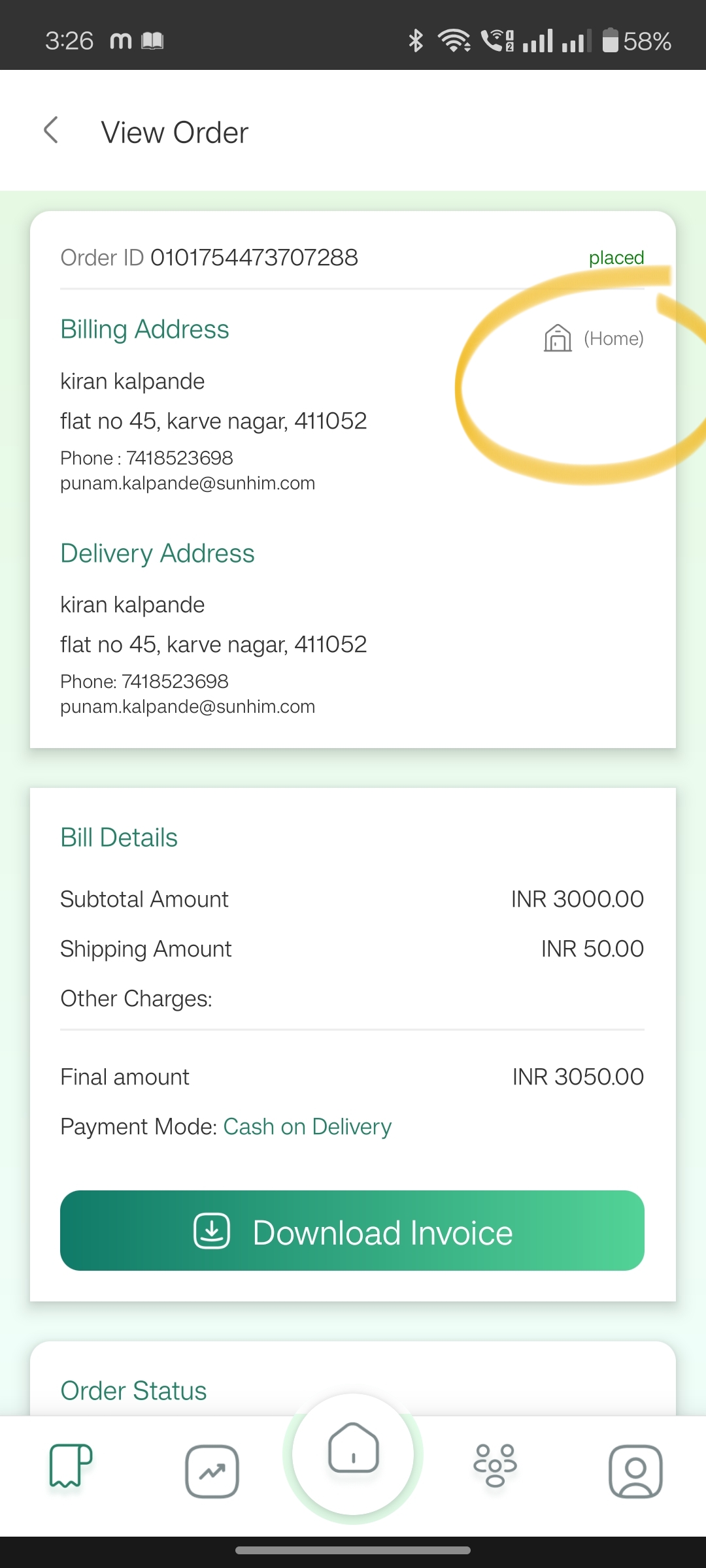
Task: Tap the Final amount INR 3050.00 value
Action: [579, 1077]
